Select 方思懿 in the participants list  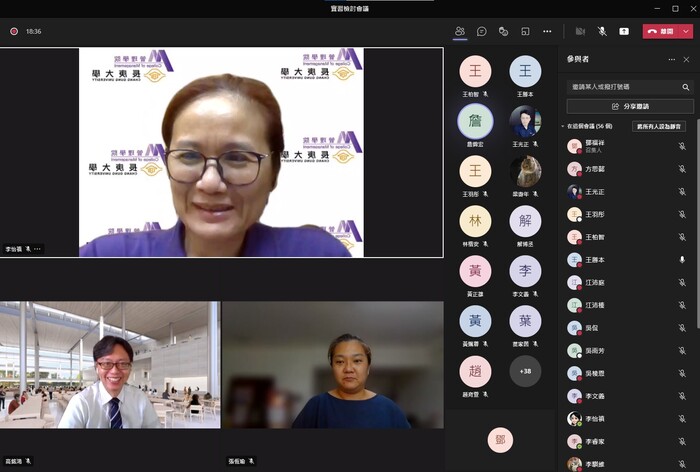597,169
